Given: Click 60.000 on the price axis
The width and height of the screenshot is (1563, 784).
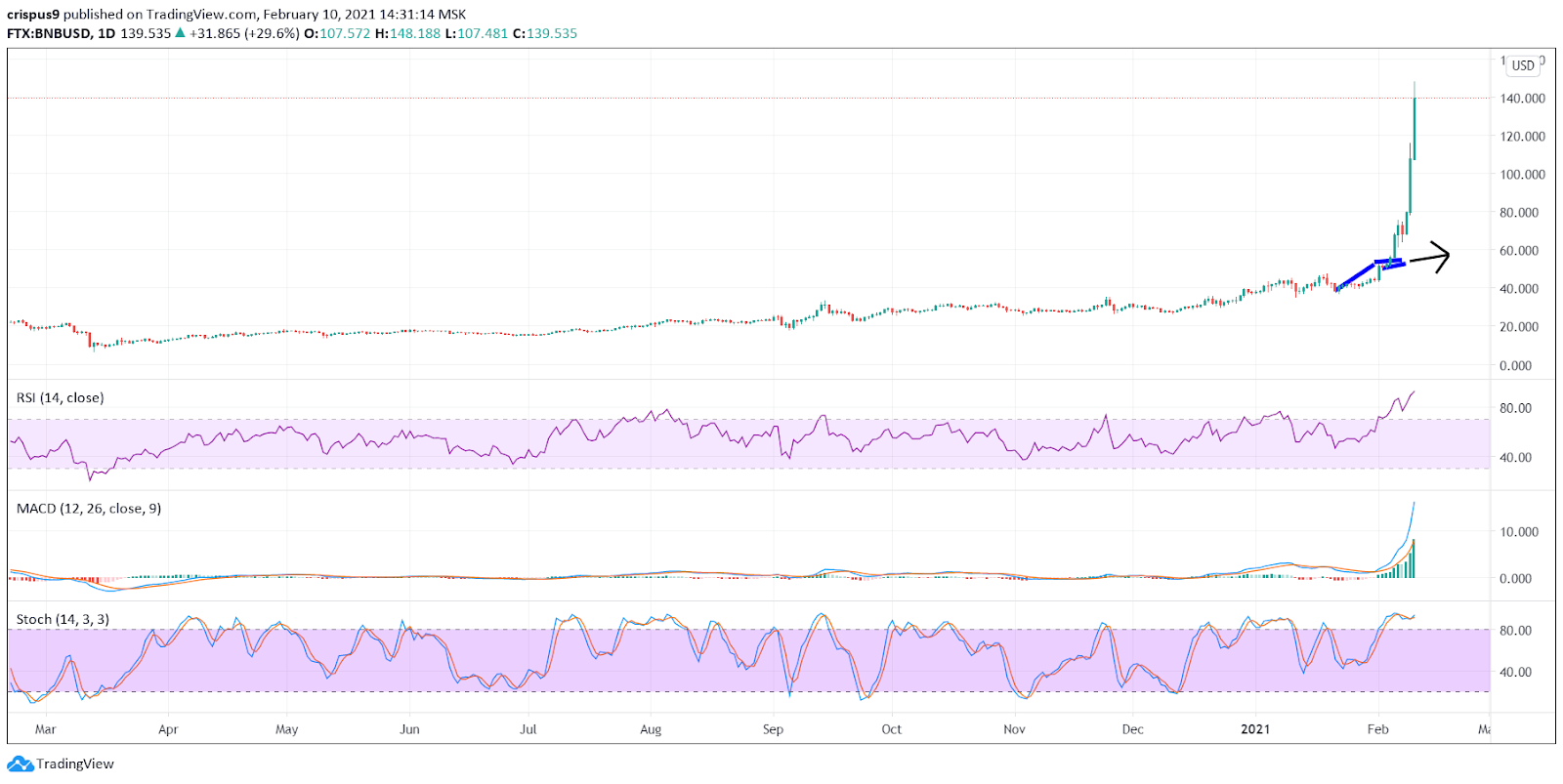Looking at the screenshot, I should 1519,251.
